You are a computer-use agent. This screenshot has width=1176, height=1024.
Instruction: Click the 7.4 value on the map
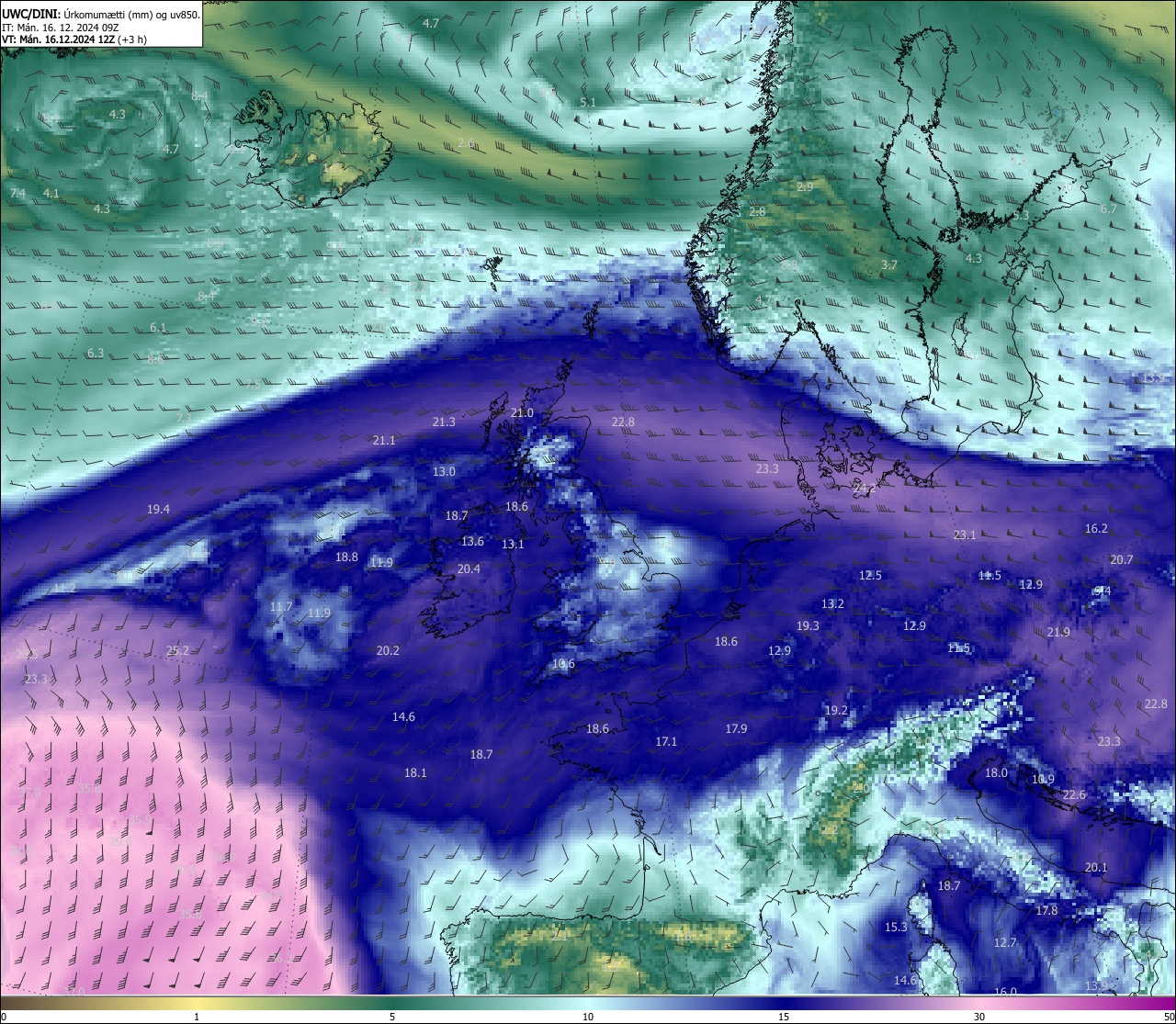pyautogui.click(x=17, y=193)
